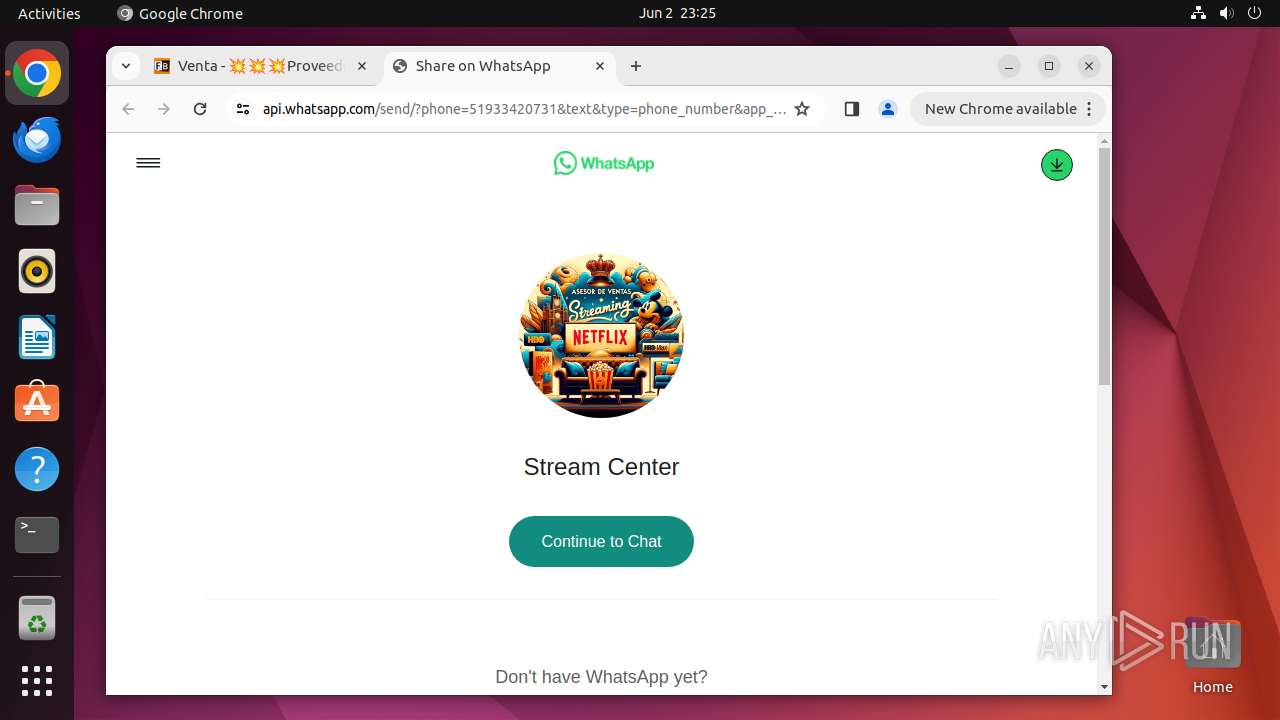Open the power icon in system tray
This screenshot has width=1280, height=720.
[1254, 13]
